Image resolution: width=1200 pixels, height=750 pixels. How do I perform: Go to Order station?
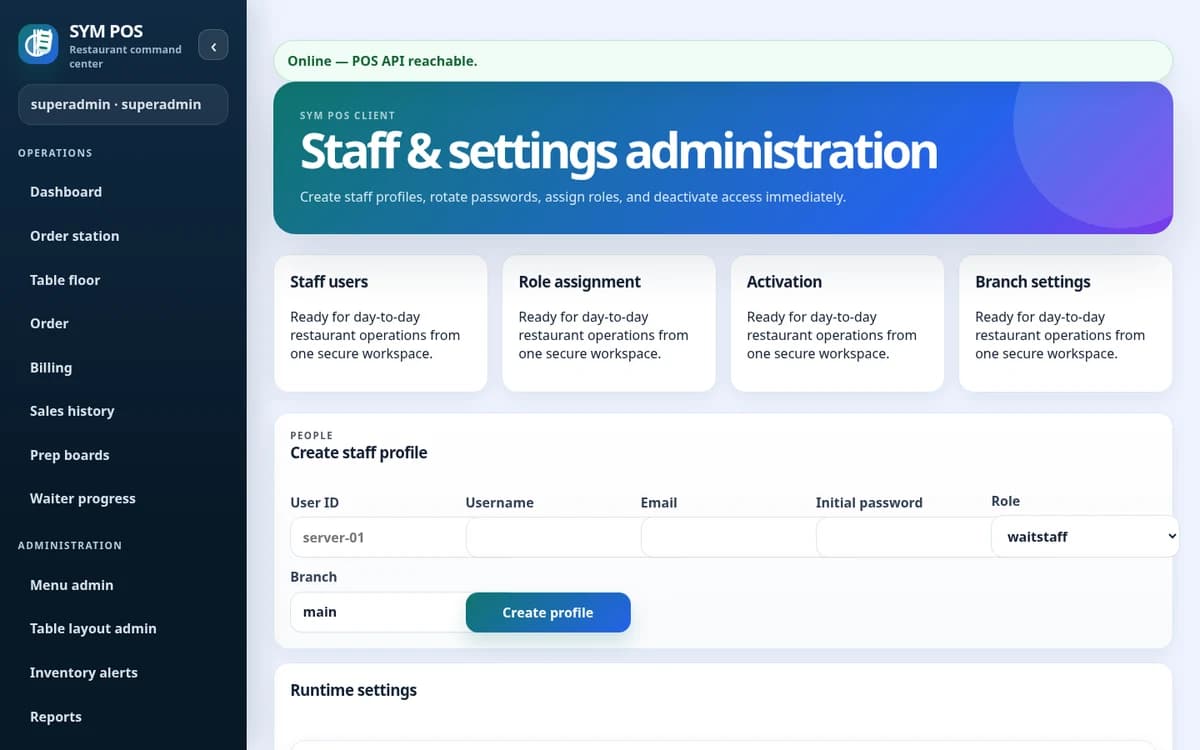click(x=123, y=236)
